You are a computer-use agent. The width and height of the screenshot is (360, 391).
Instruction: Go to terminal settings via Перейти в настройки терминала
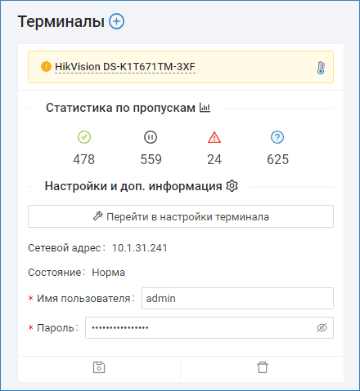coord(181,217)
